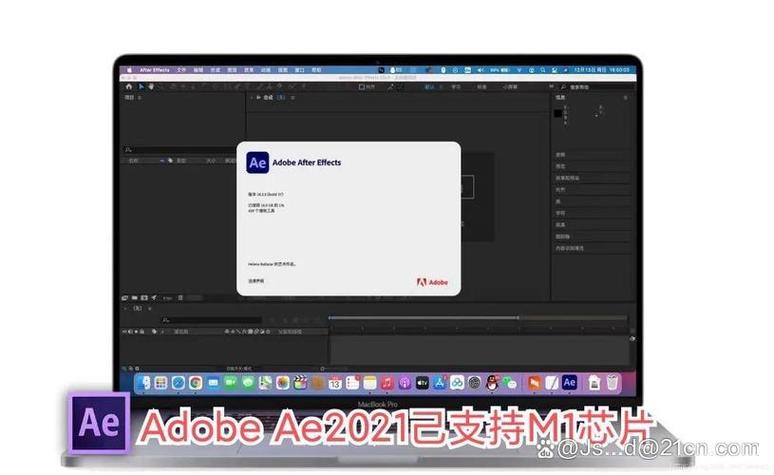The width and height of the screenshot is (774, 475).
Task: Open Music from the dock
Action: [387, 383]
